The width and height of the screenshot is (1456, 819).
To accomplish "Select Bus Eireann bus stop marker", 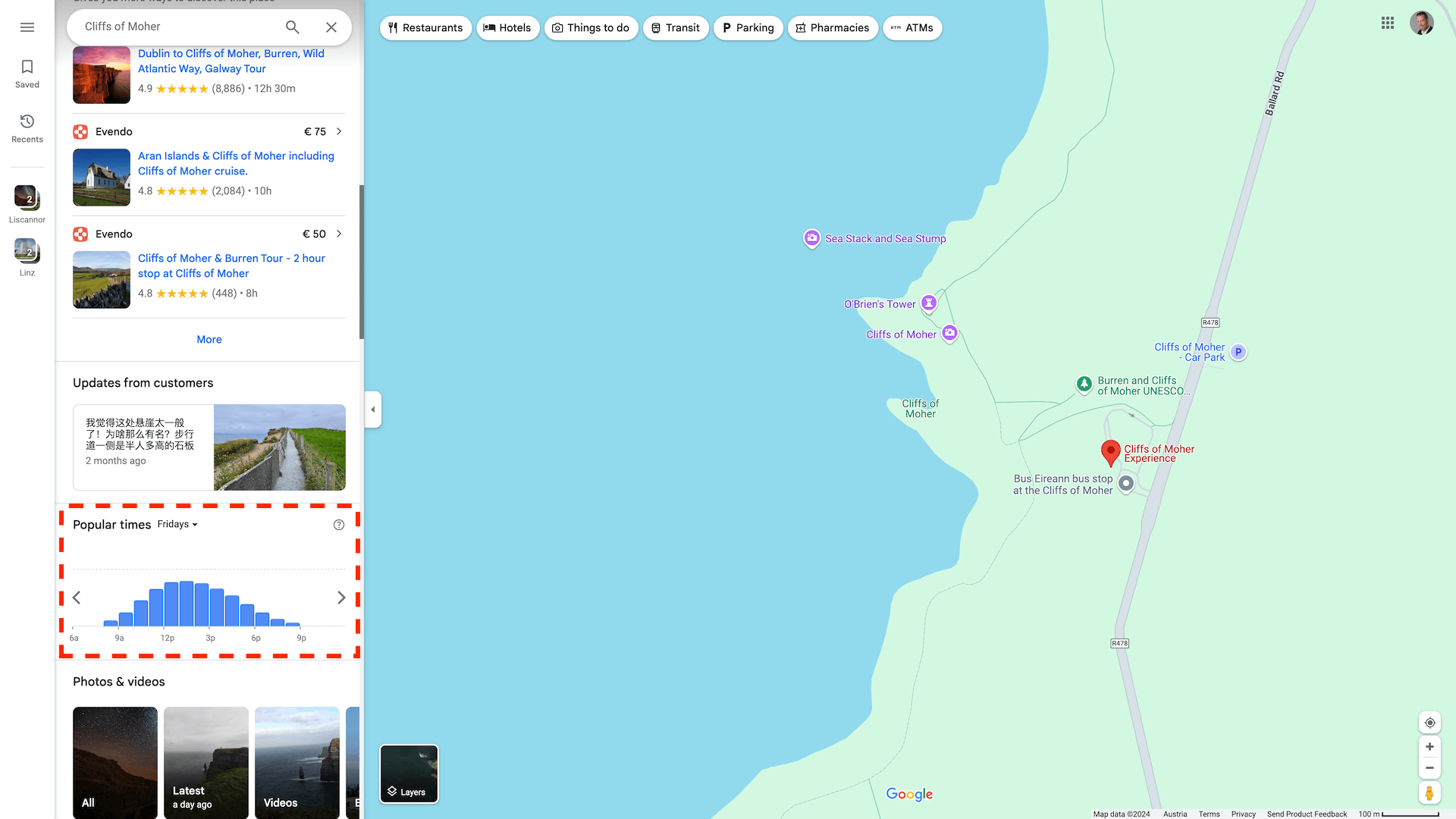I will 1126,483.
